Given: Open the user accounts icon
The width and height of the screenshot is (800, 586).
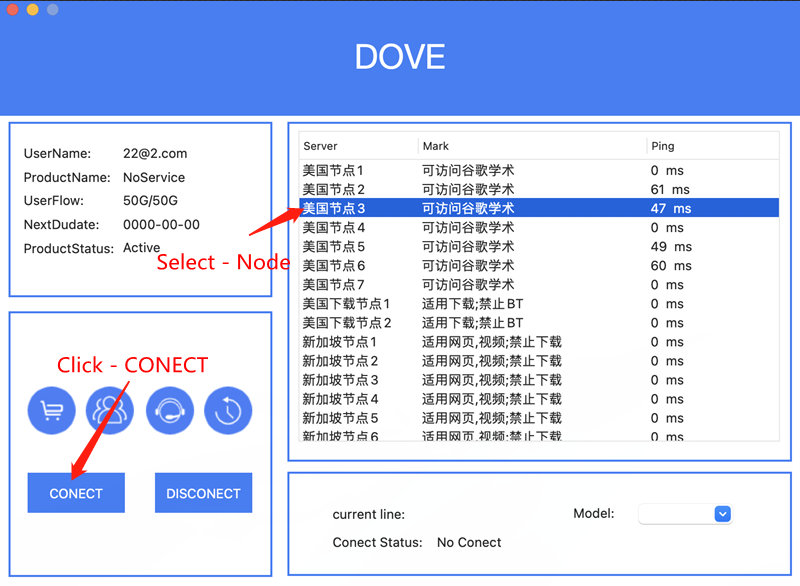Looking at the screenshot, I should point(110,411).
